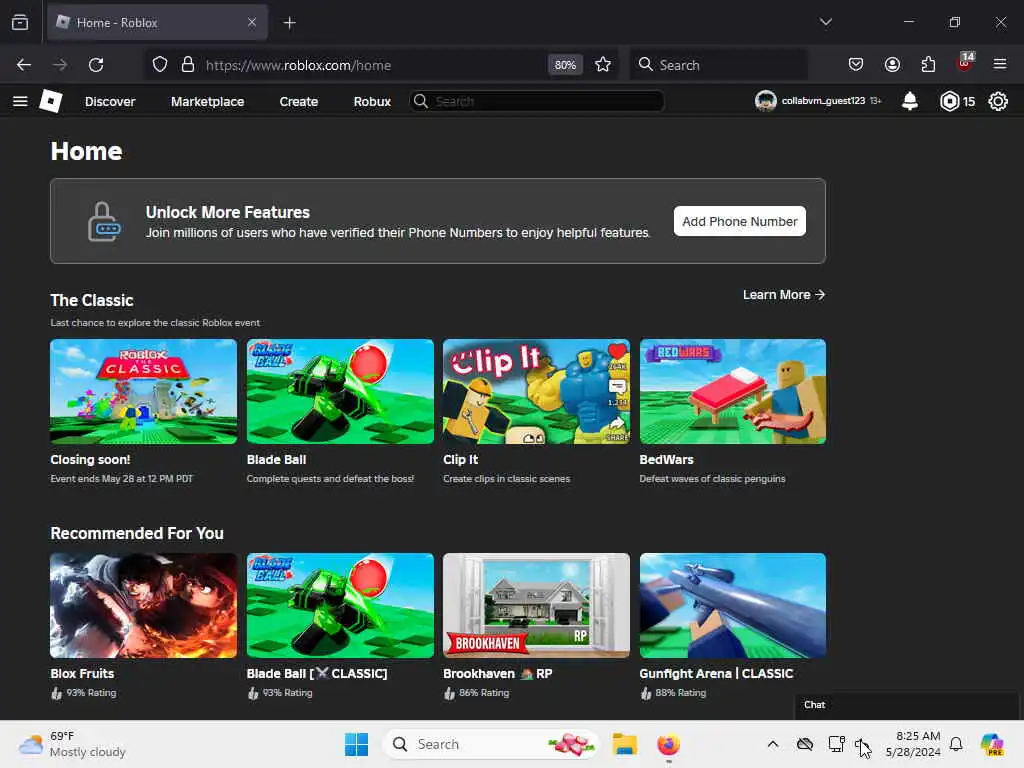The image size is (1024, 768).
Task: Click the Gunfight Arena | CLASSIC title
Action: [716, 673]
